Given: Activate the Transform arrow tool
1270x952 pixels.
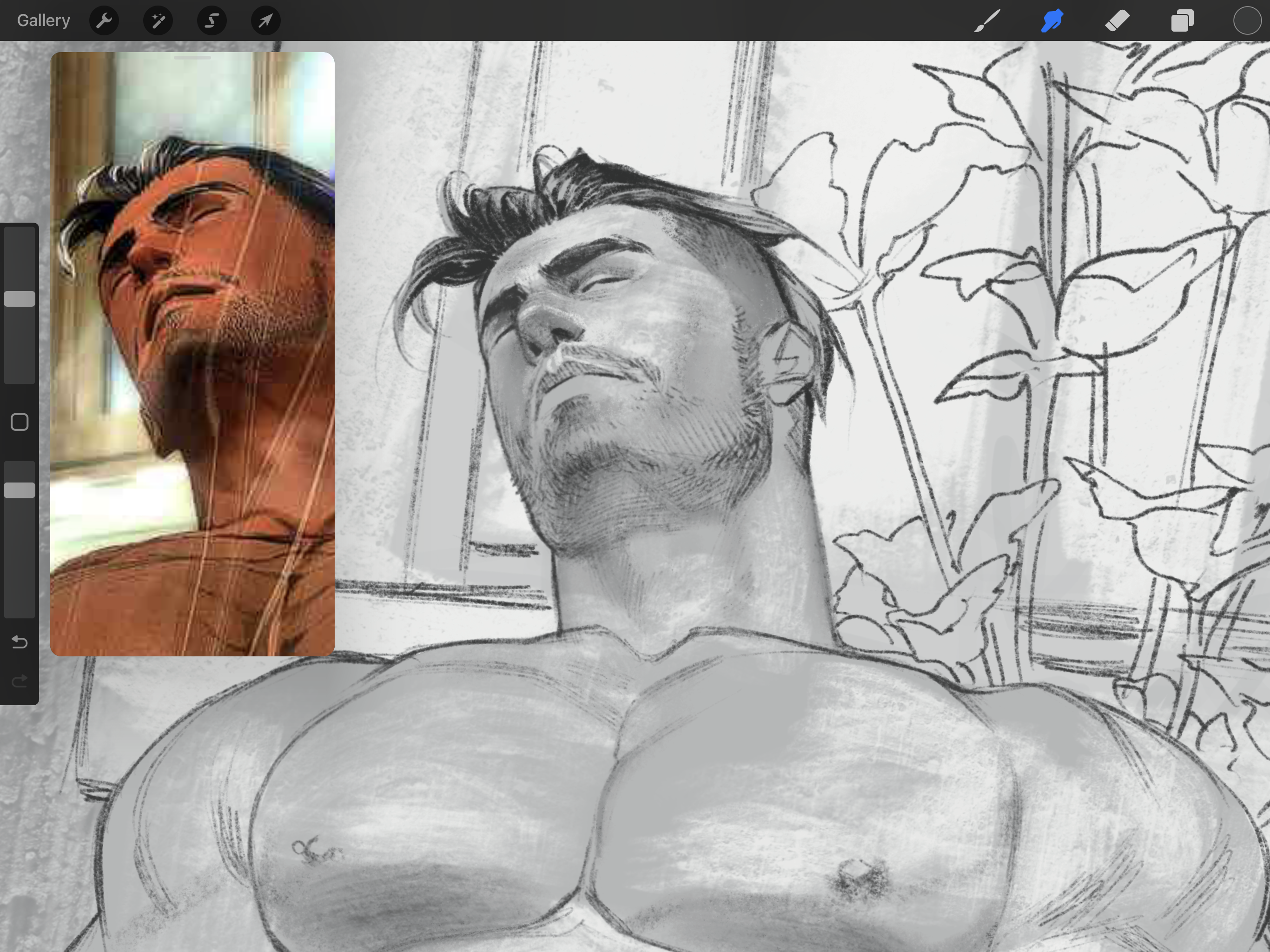Looking at the screenshot, I should tap(266, 20).
